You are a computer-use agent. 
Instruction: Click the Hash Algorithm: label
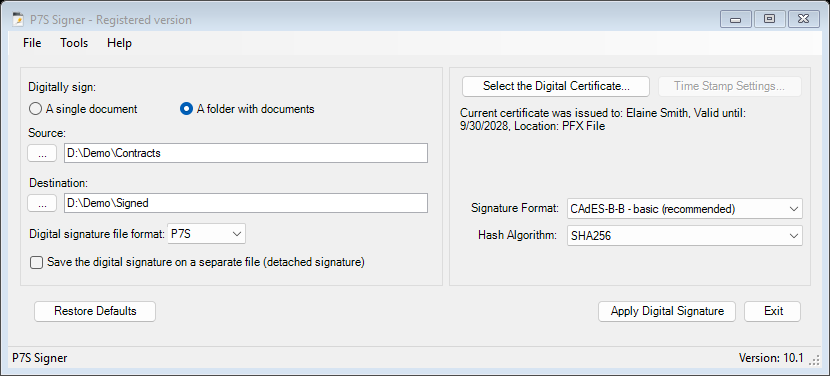tap(517, 236)
